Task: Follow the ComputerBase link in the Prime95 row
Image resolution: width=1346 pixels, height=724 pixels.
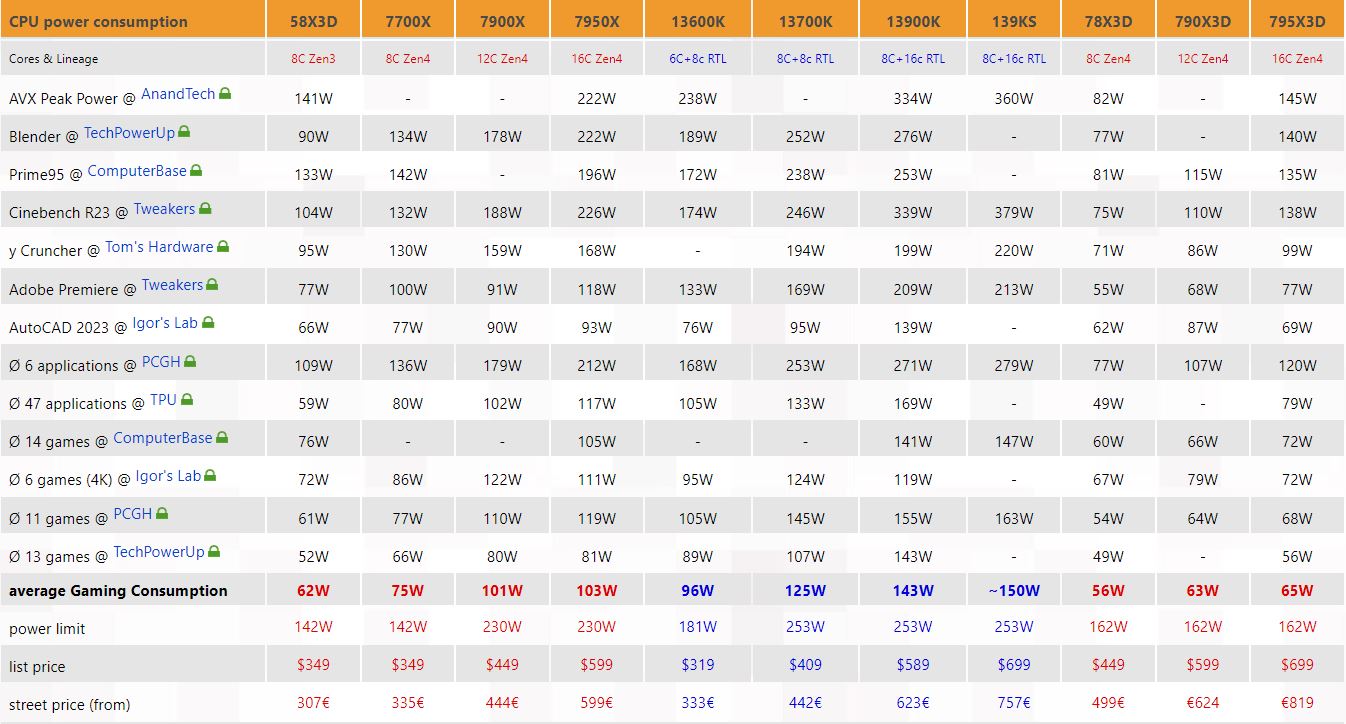Action: tap(137, 170)
